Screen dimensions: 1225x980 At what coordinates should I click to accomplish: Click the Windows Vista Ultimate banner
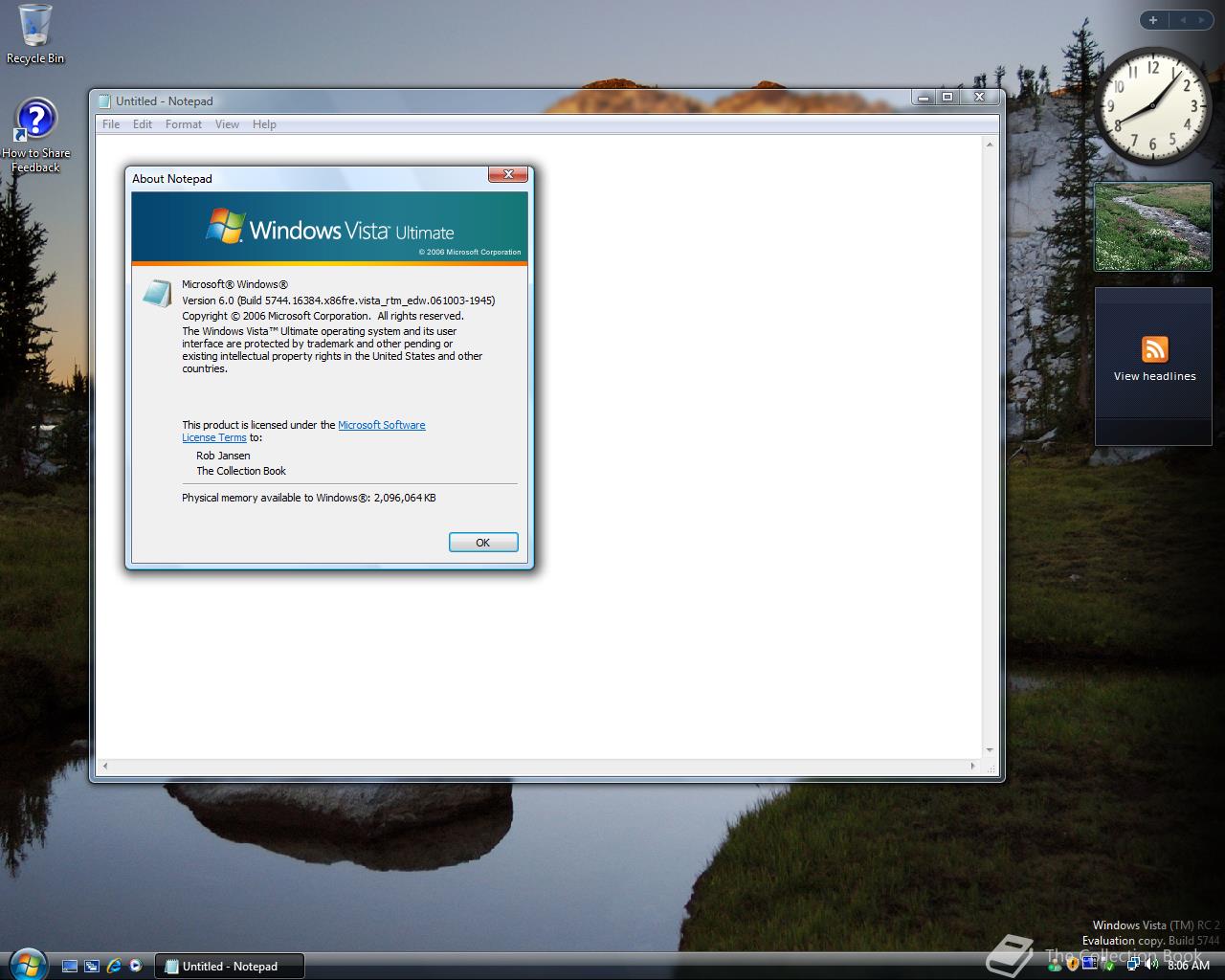[329, 228]
